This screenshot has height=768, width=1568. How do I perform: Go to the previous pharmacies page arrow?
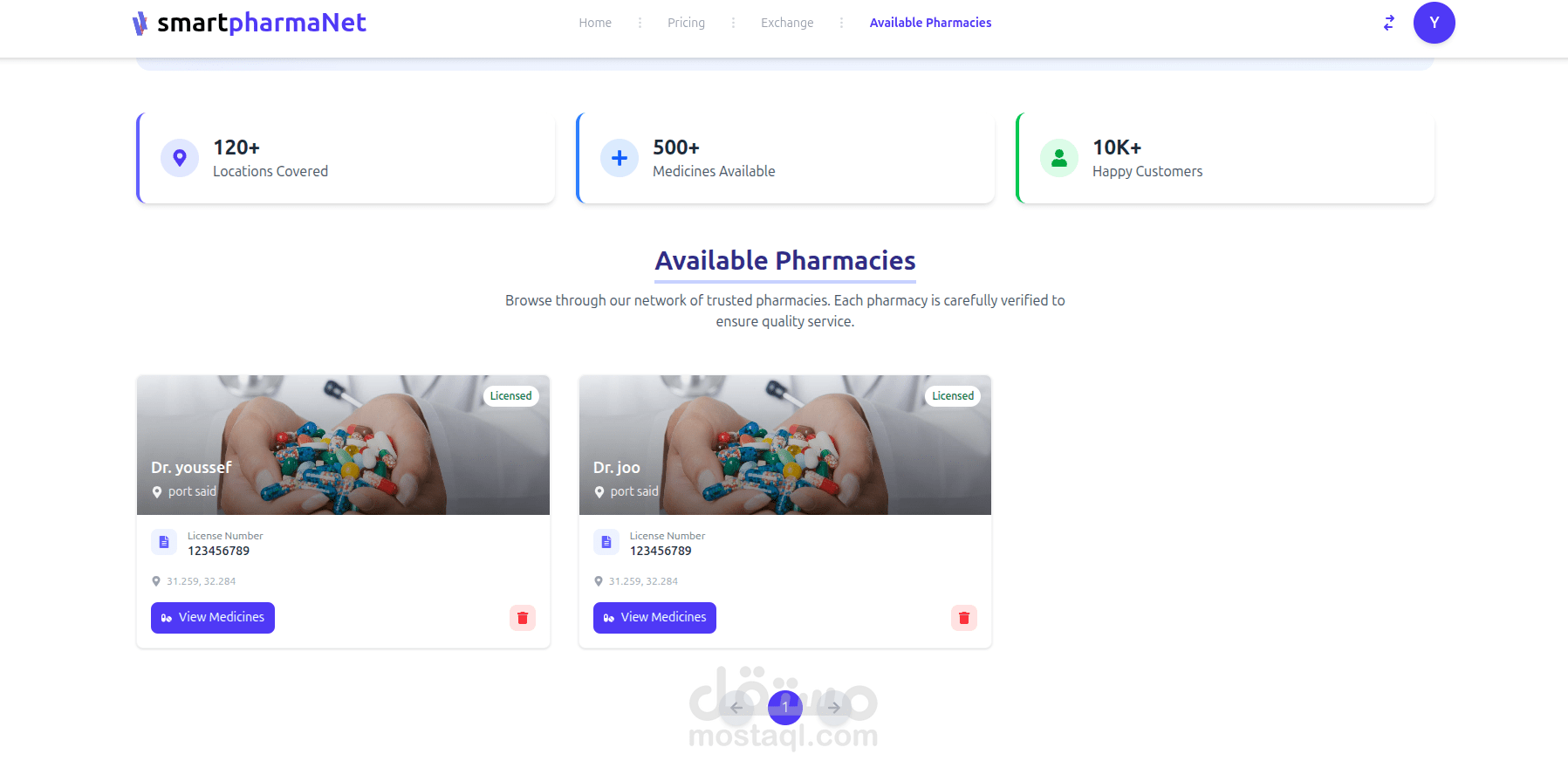[736, 707]
